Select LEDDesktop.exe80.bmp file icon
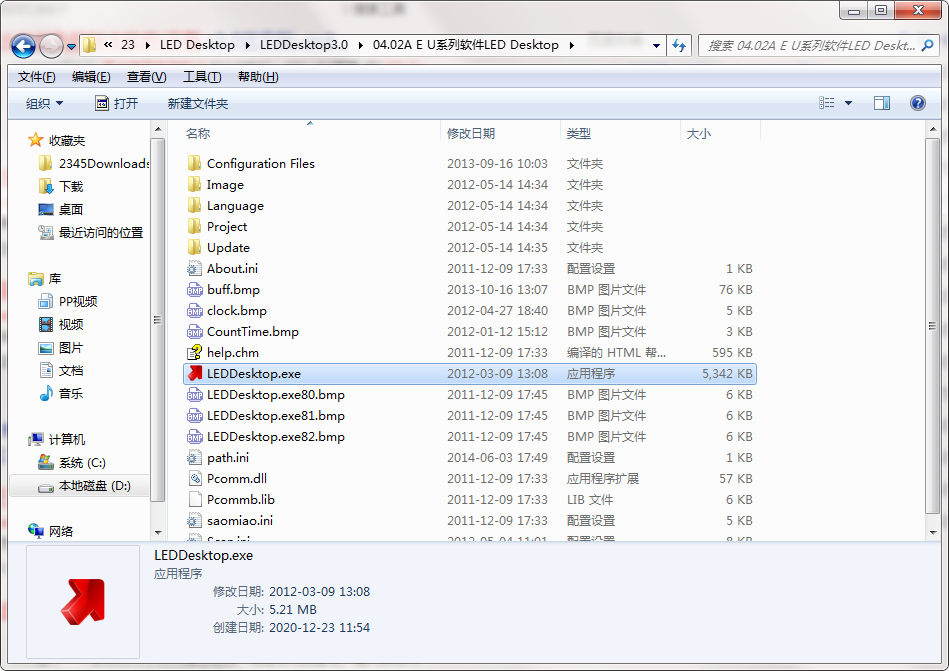The height and width of the screenshot is (671, 949). (194, 394)
